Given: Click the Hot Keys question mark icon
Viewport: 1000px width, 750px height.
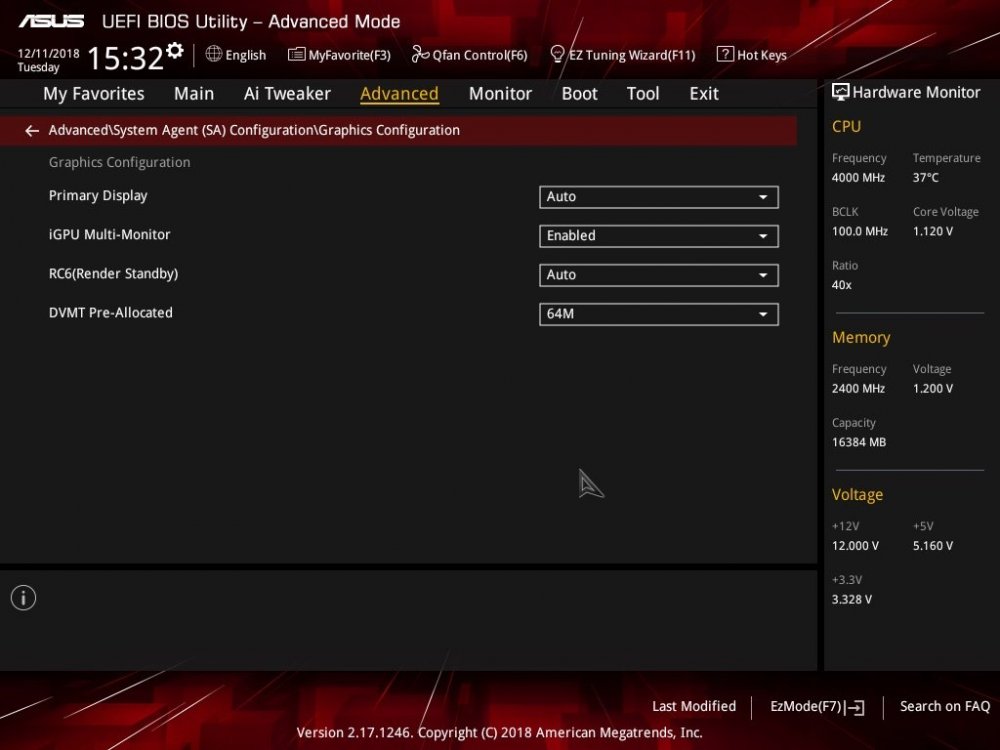Looking at the screenshot, I should click(725, 54).
